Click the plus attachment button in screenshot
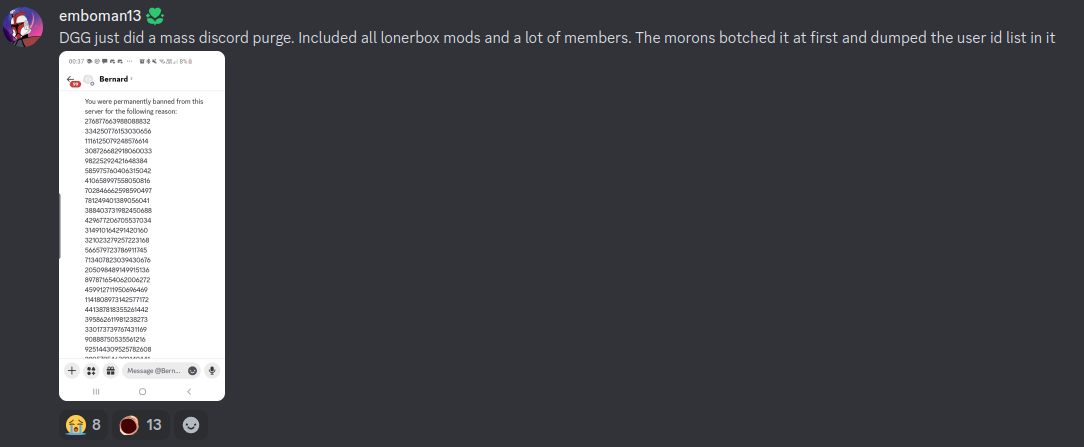1084x447 pixels. click(x=72, y=371)
